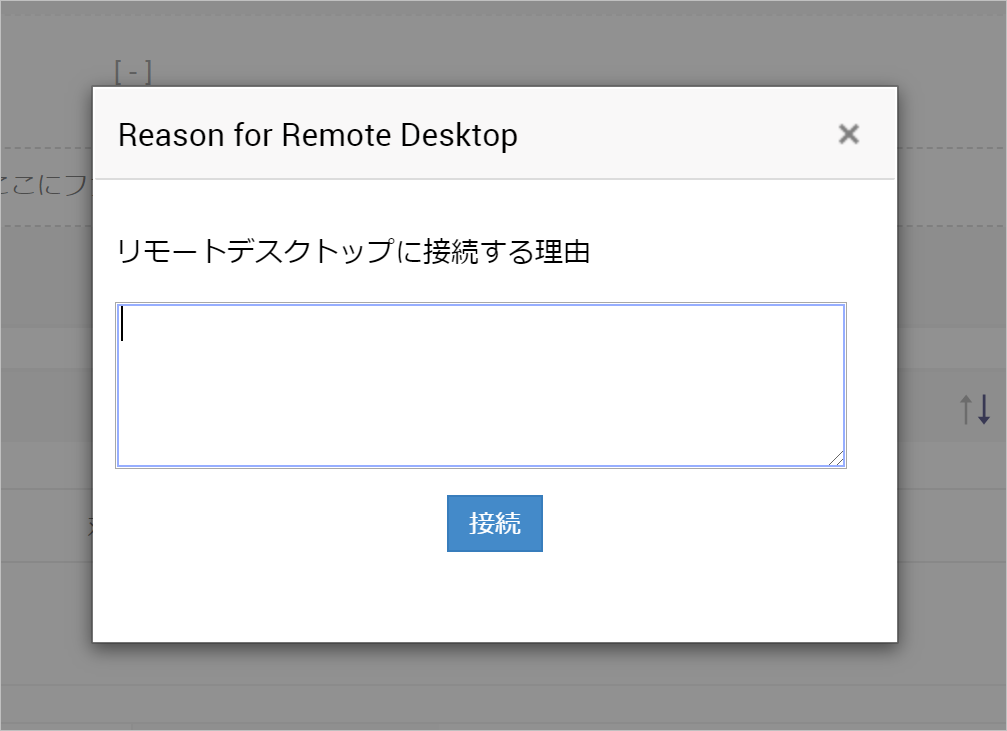1007x731 pixels.
Task: Click the dimmed backdrop above the dialog
Action: (500, 42)
